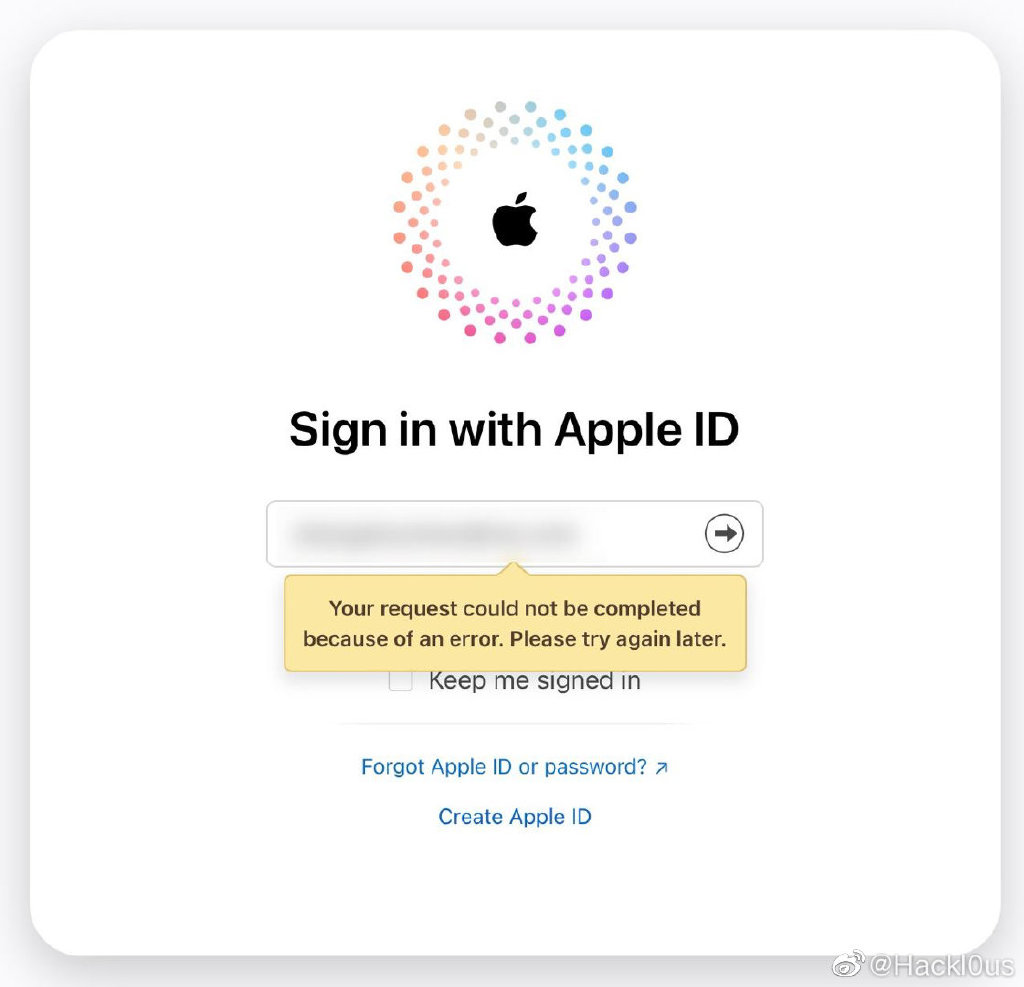Click the Keep me signed in label

click(x=534, y=681)
